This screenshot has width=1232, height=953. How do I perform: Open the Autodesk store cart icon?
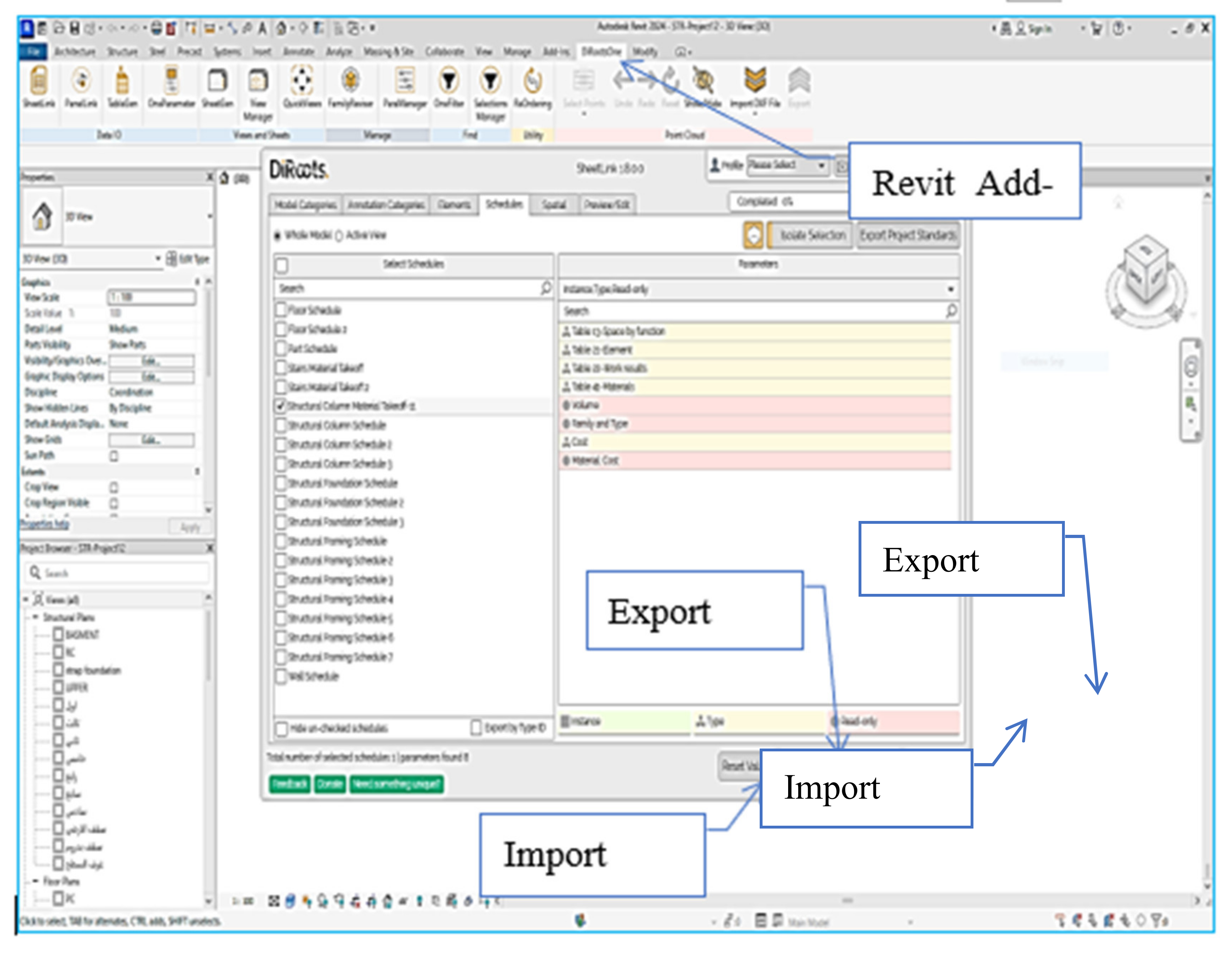[1096, 28]
